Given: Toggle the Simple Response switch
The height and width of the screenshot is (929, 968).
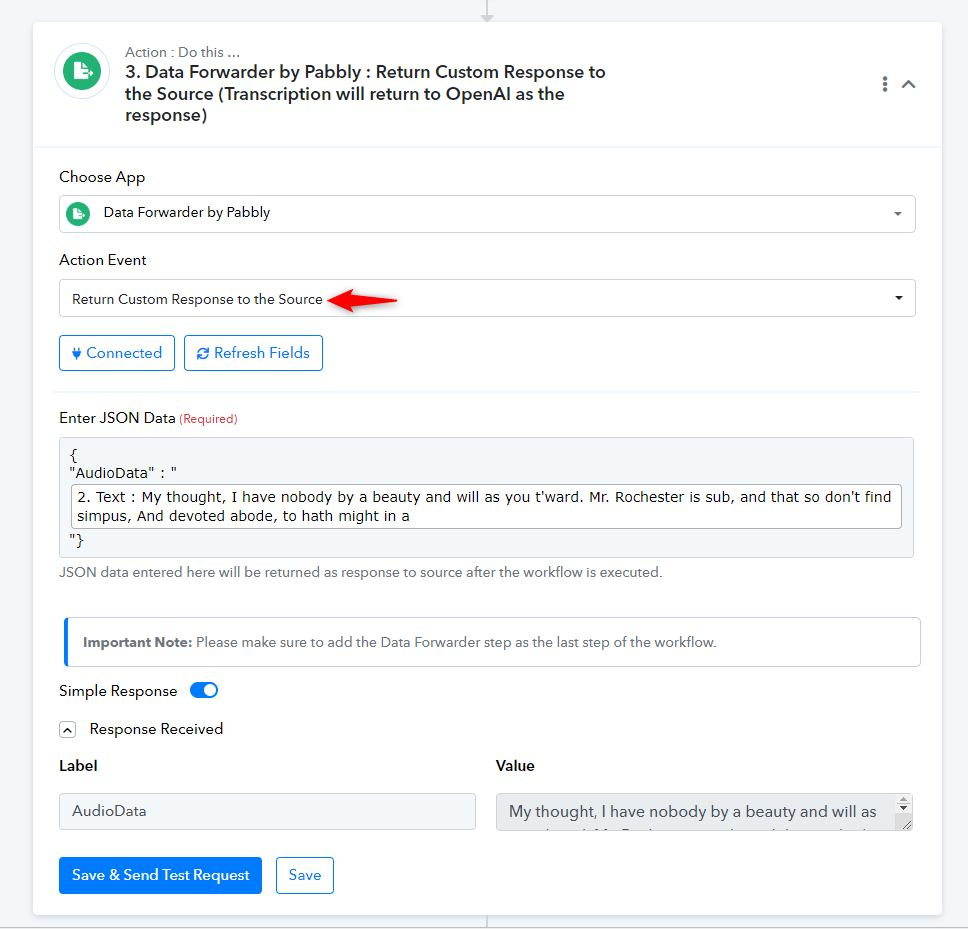Looking at the screenshot, I should [x=204, y=690].
